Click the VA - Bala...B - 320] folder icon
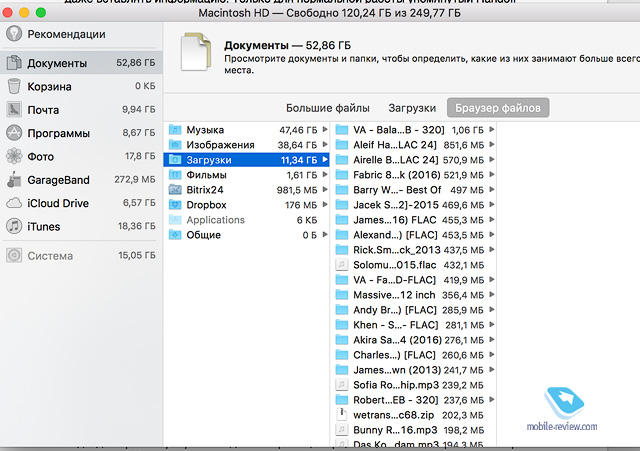The image size is (640, 451). tap(342, 130)
